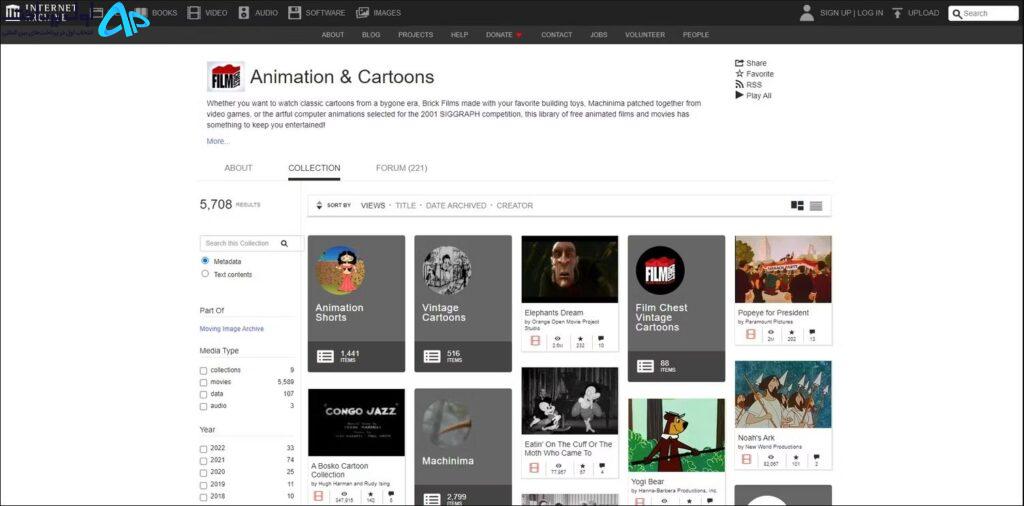Open the RSS feed icon
The image size is (1024, 506).
(x=739, y=84)
